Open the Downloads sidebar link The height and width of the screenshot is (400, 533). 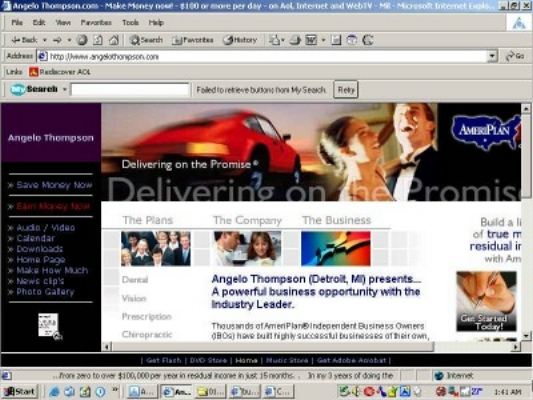[39, 249]
